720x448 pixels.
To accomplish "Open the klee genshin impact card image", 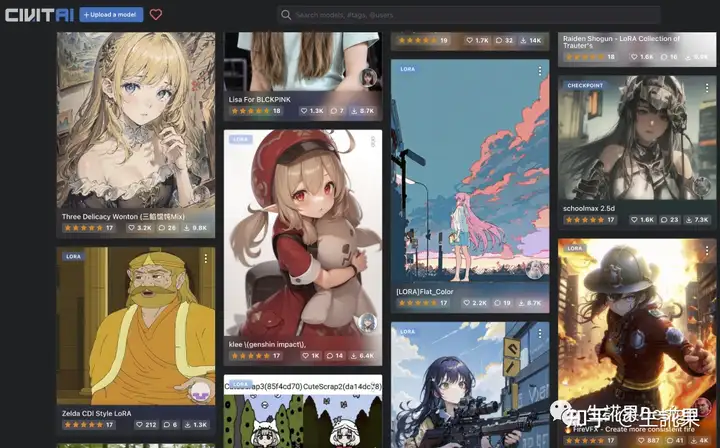I will (303, 234).
